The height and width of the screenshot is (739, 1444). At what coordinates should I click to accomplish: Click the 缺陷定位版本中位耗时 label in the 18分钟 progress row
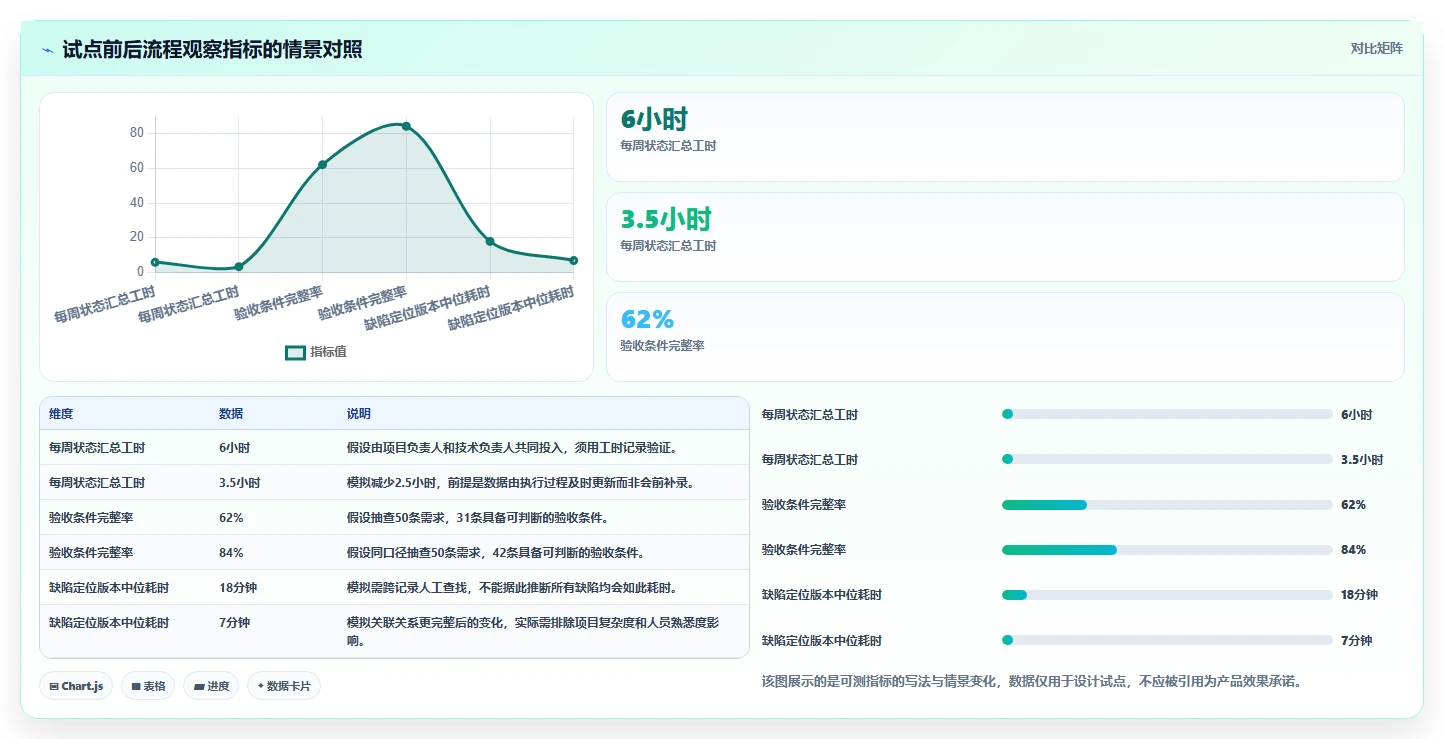pyautogui.click(x=822, y=595)
